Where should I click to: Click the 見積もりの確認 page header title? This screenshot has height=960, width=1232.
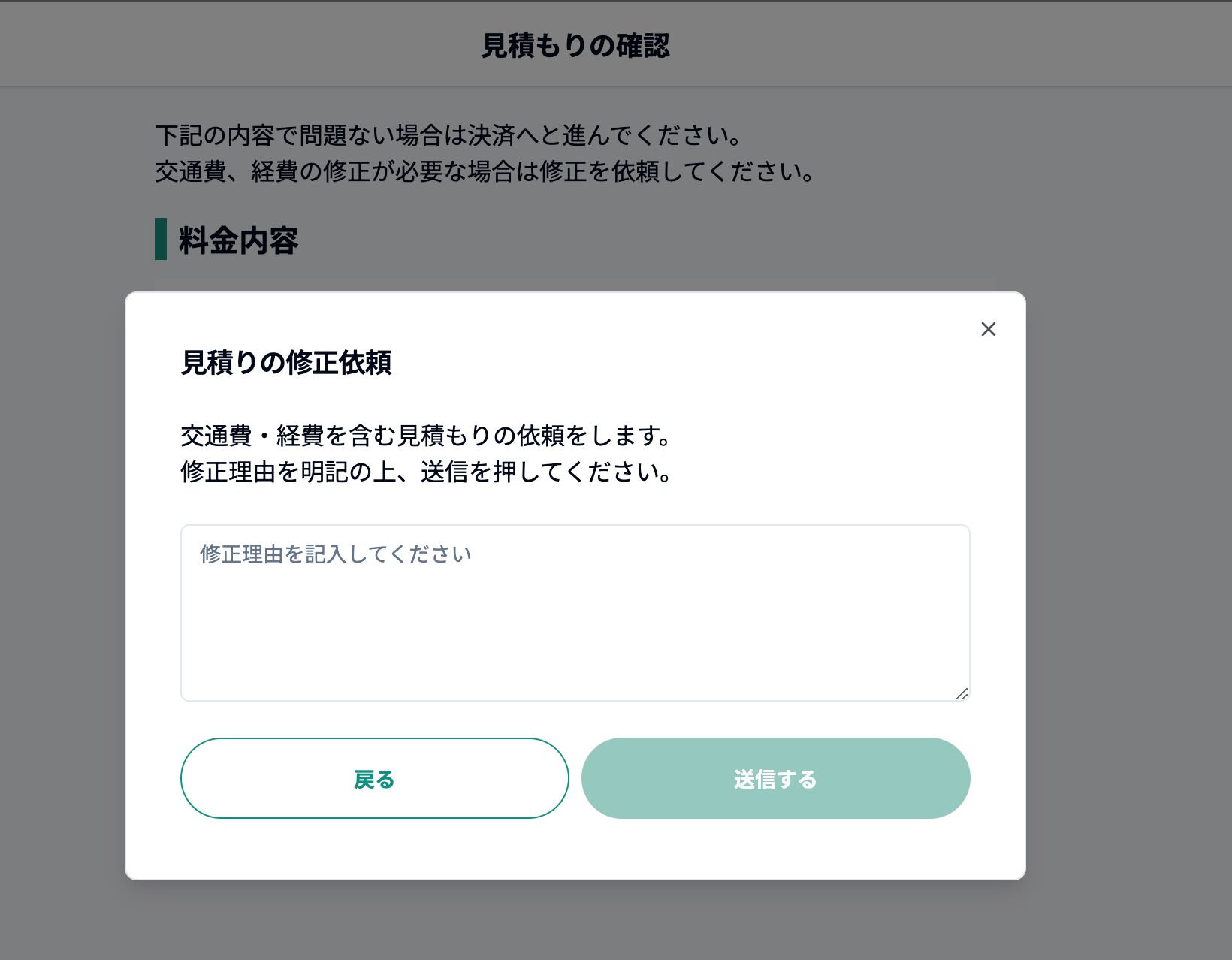575,46
